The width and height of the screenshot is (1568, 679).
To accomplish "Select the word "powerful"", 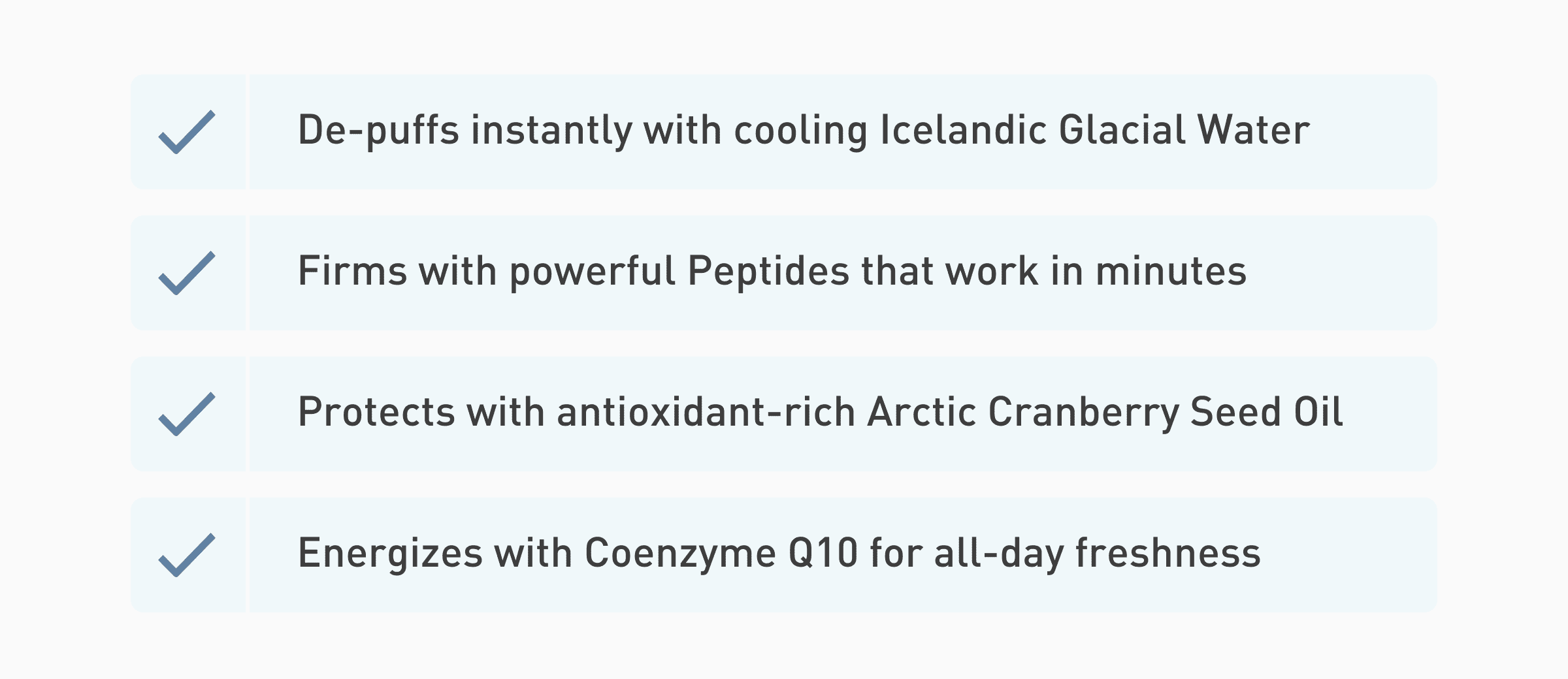I will (x=593, y=272).
